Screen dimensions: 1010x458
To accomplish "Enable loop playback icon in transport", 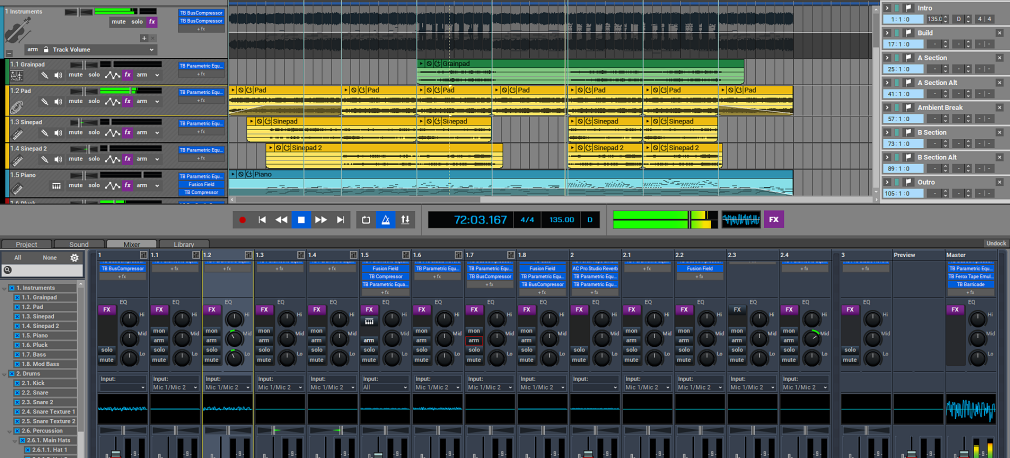I will [365, 219].
